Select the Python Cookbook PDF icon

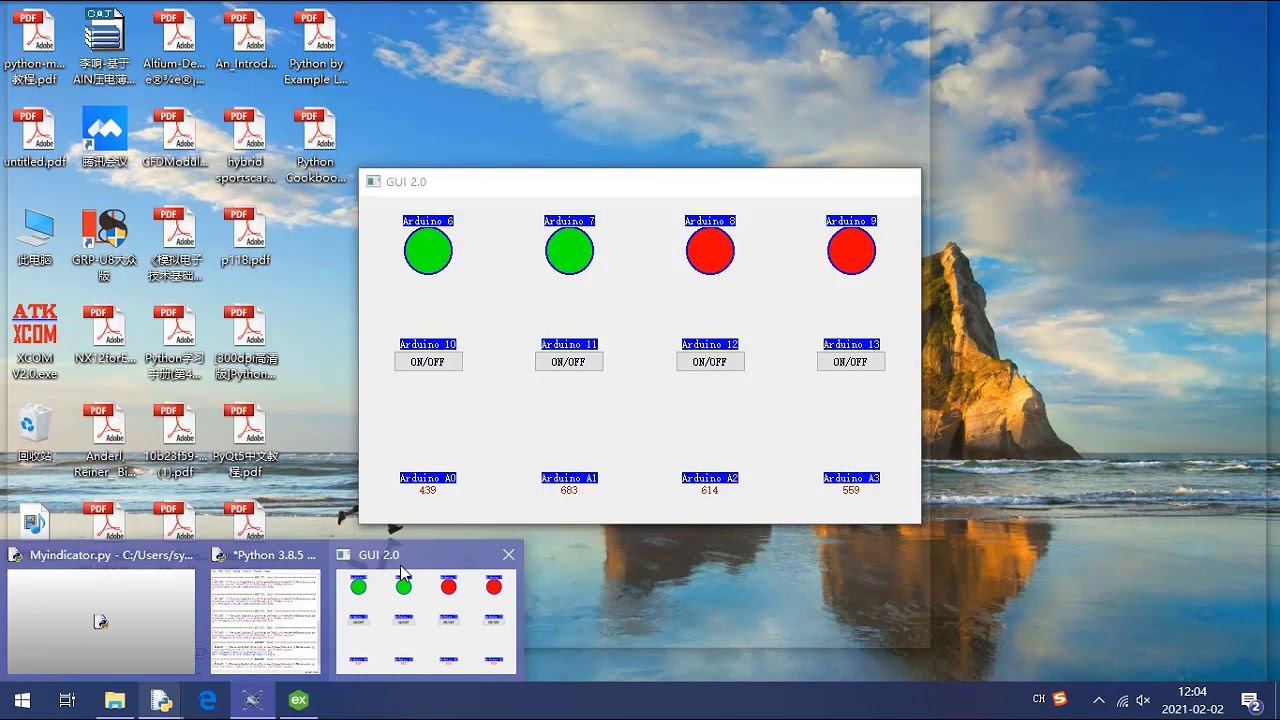(x=315, y=146)
